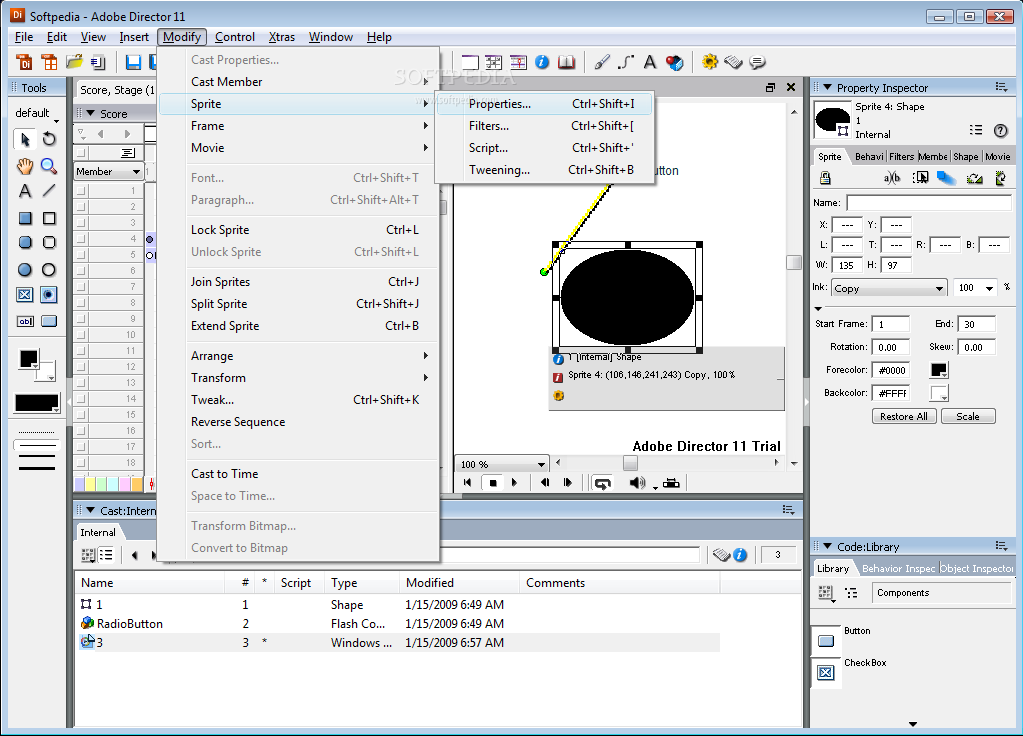Click the Backcolor white swatch
Image resolution: width=1023 pixels, height=736 pixels.
939,393
